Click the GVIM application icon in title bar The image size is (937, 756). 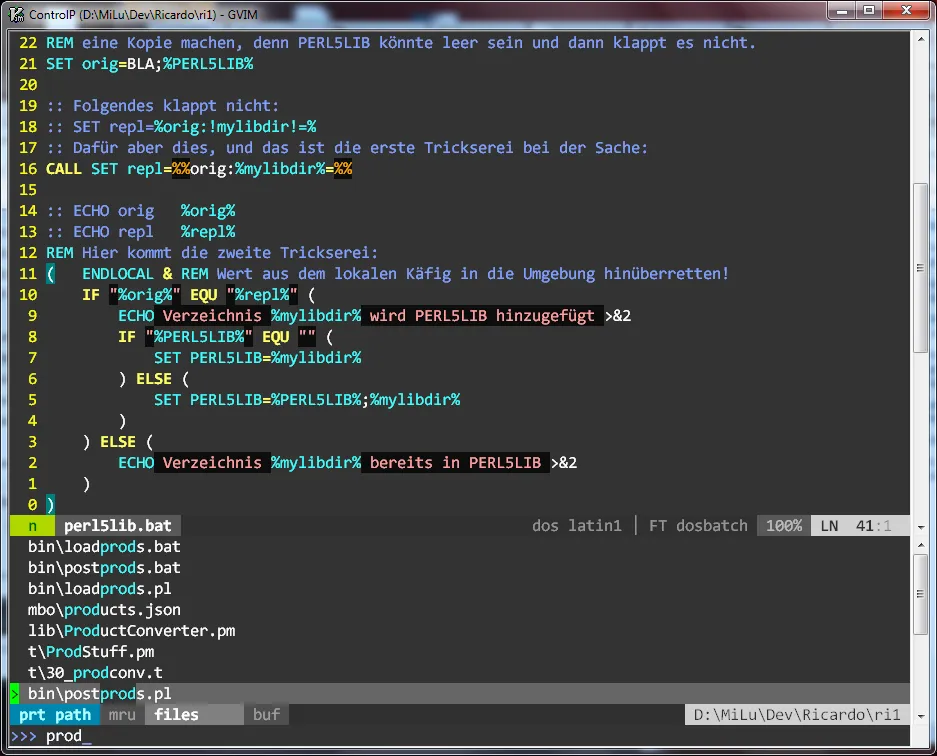(x=16, y=14)
